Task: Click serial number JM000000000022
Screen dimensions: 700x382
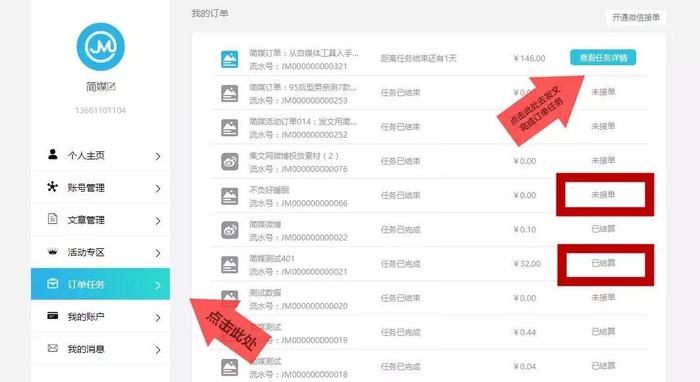Action: pos(314,237)
